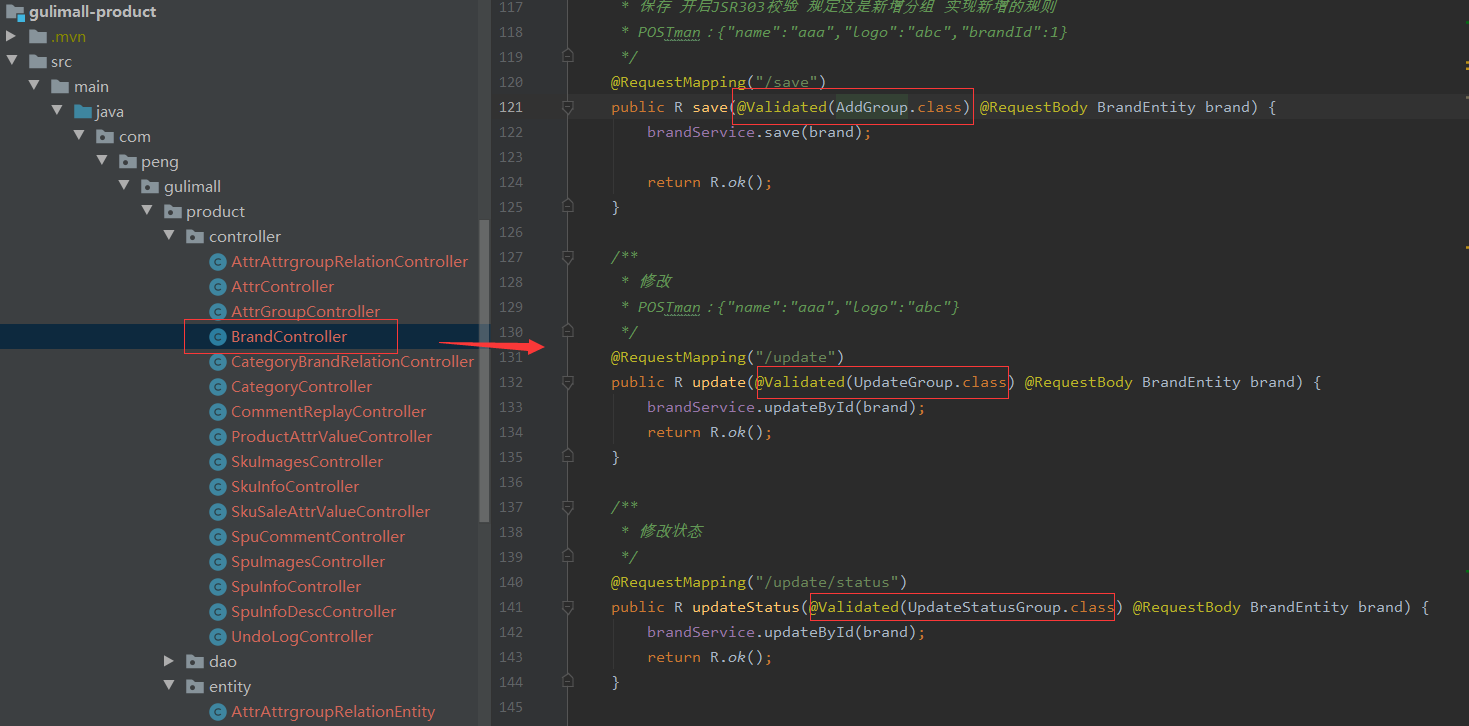Click the entity package icon
Screen dimensions: 1469x726
pyautogui.click(x=196, y=686)
